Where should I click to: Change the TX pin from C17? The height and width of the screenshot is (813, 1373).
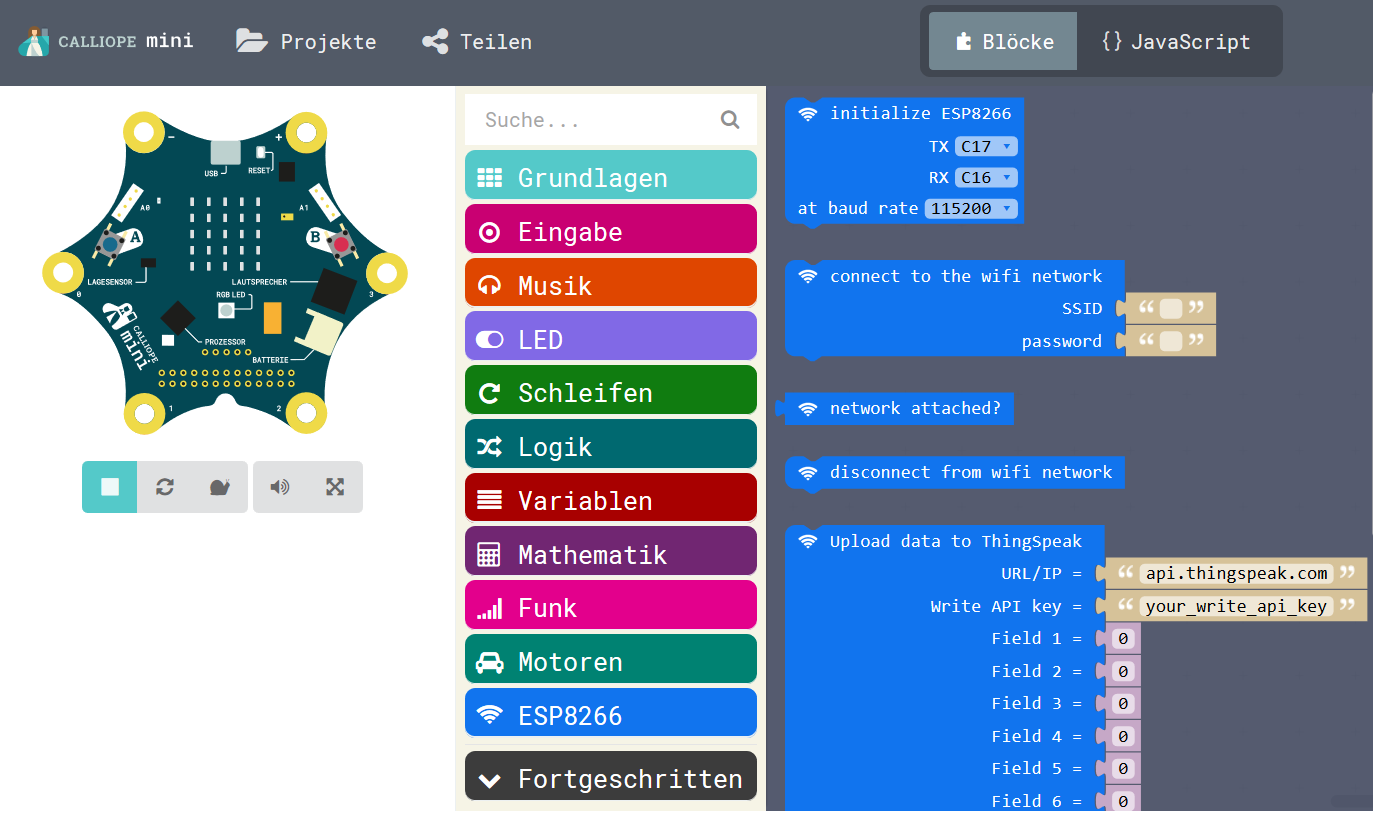tap(986, 146)
